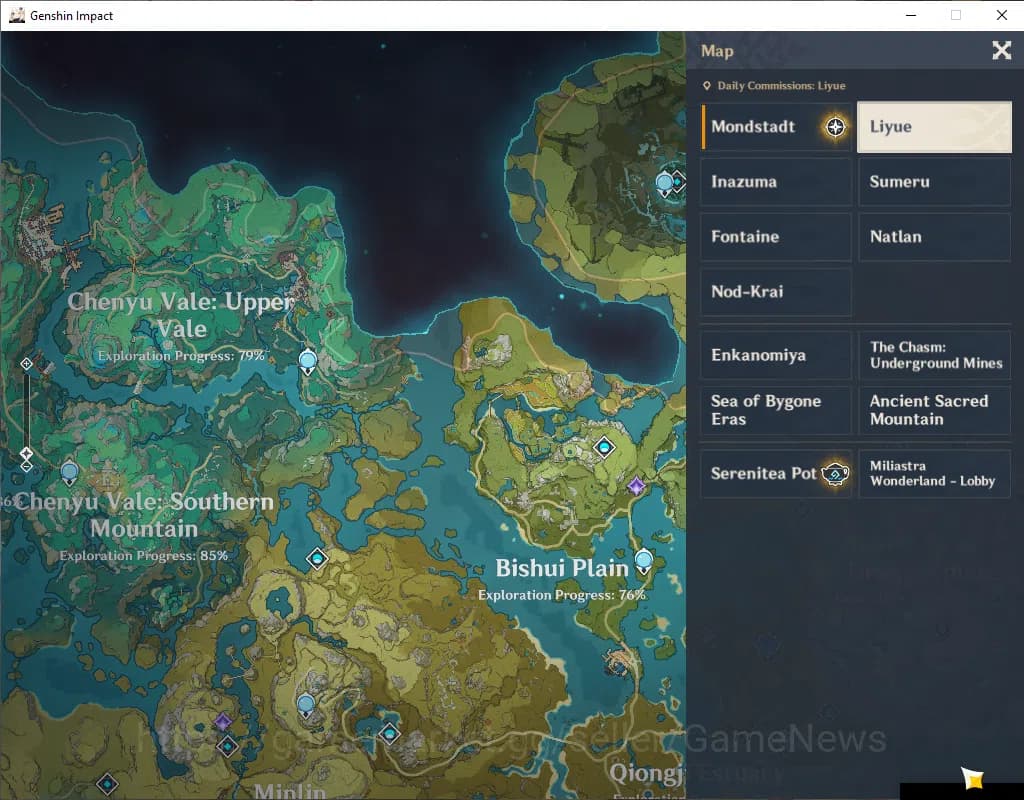Select the highlighted Liyue region
The image size is (1024, 800).
coord(934,127)
